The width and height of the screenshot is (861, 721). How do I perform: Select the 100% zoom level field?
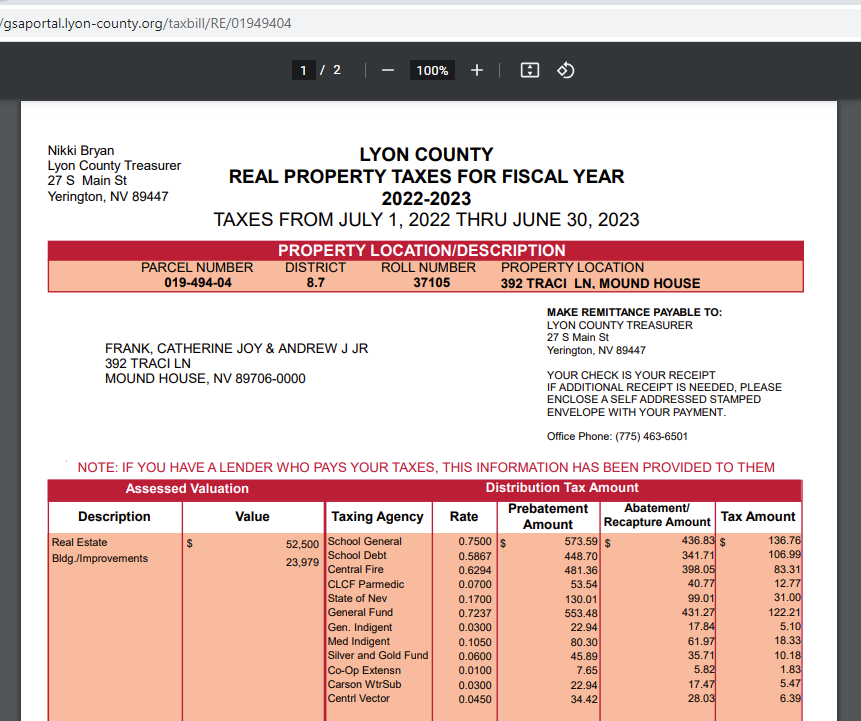(x=432, y=70)
